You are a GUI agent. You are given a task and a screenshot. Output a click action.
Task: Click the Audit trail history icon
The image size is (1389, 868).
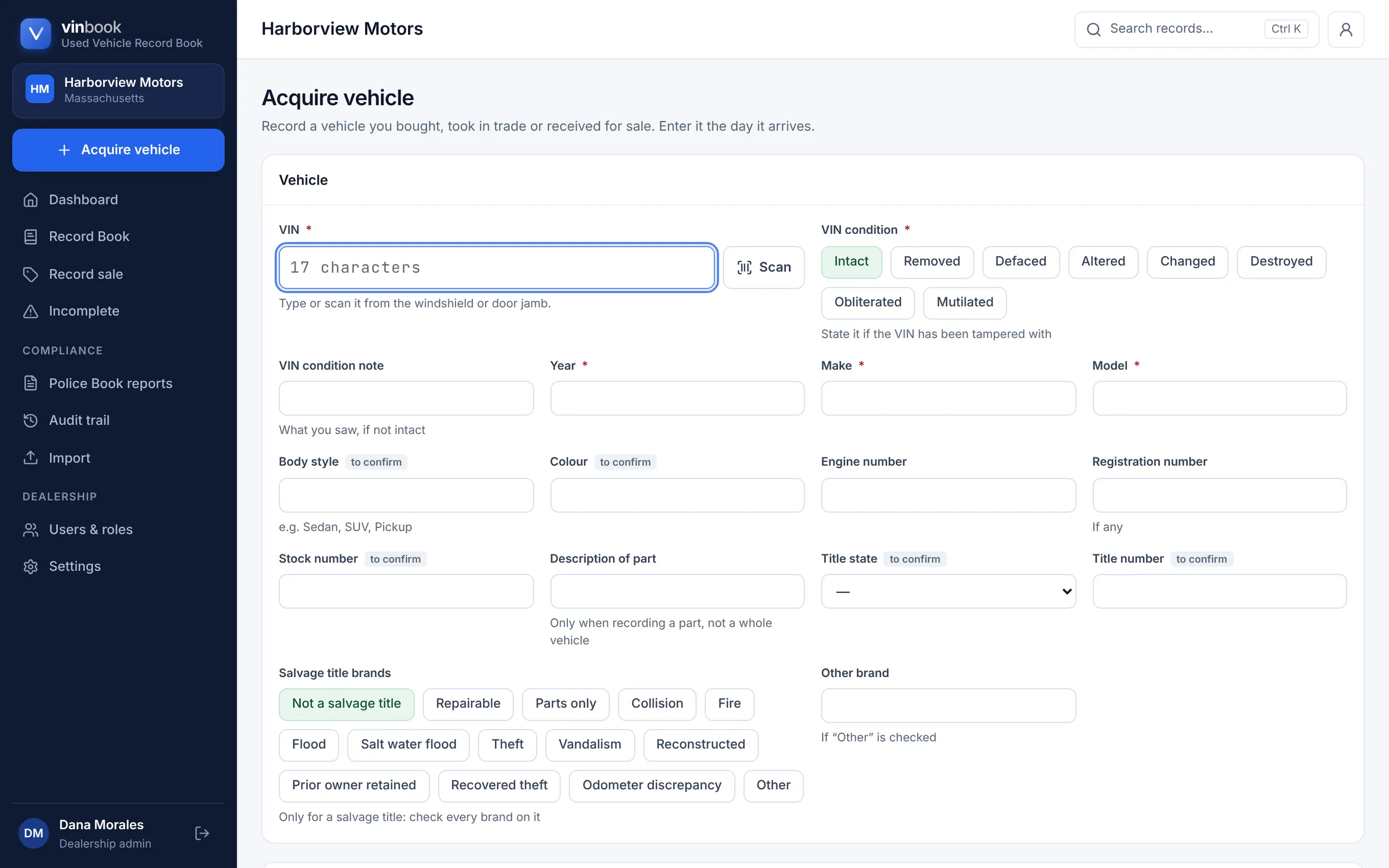click(x=31, y=421)
